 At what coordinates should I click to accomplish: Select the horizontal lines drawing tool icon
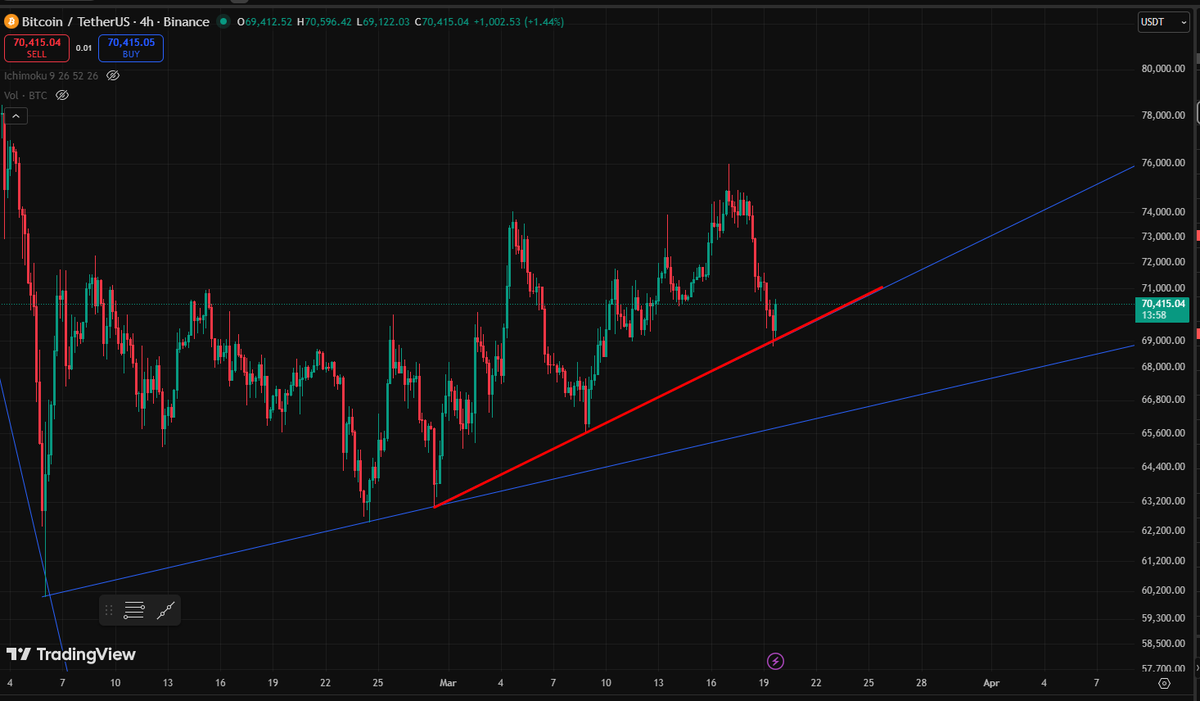click(135, 609)
